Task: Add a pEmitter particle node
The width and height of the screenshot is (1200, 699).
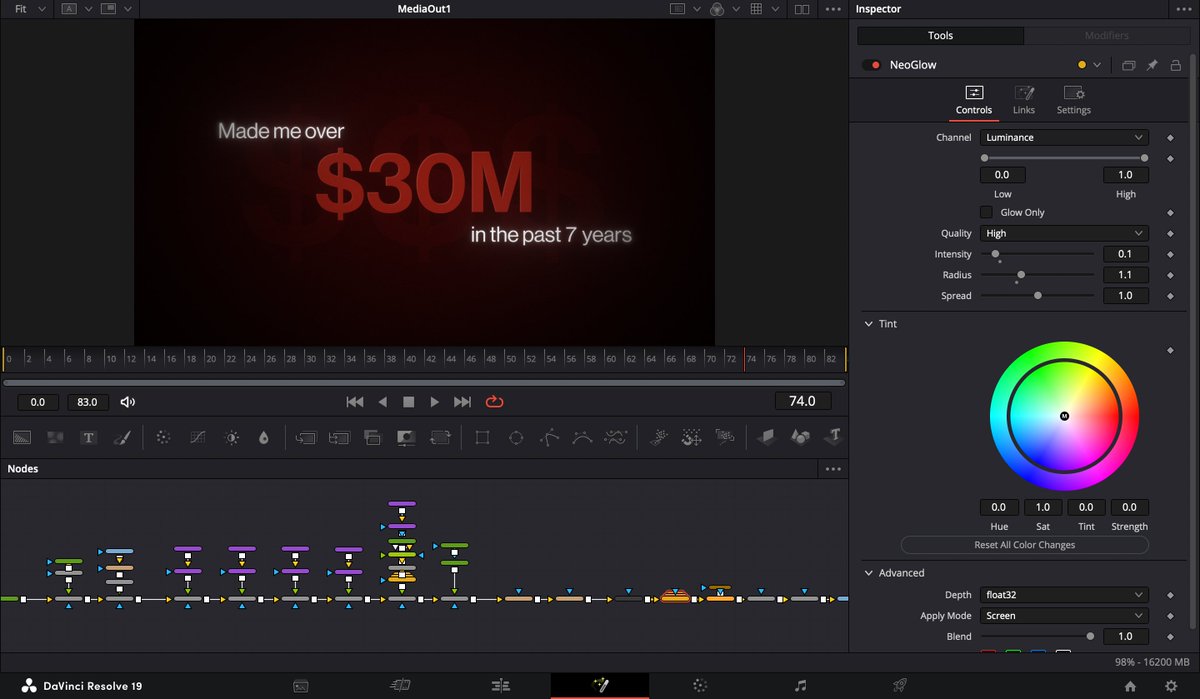Action: pyautogui.click(x=657, y=437)
